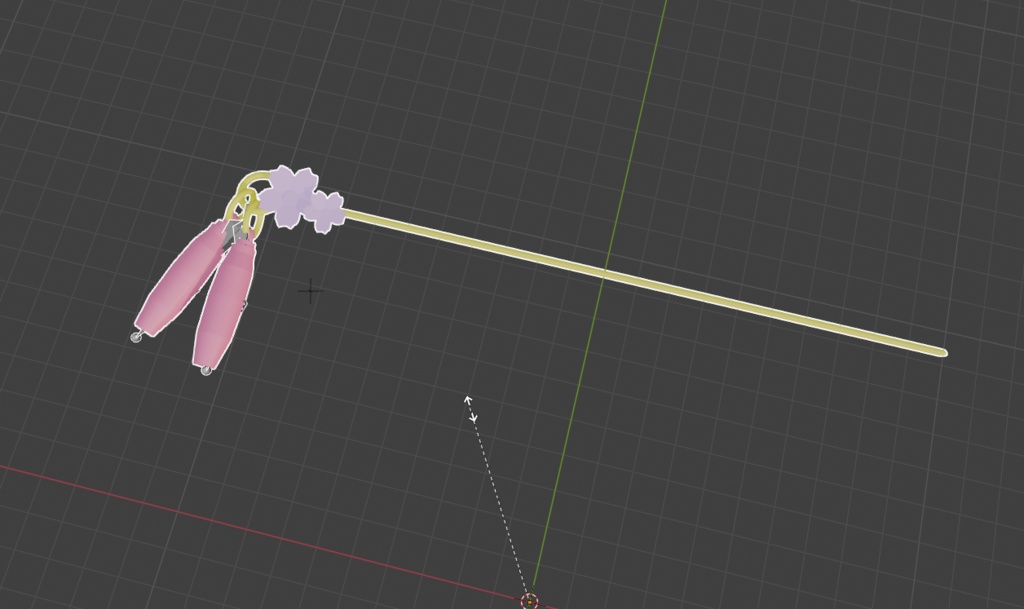Click the larger purple flower ornament

point(290,195)
